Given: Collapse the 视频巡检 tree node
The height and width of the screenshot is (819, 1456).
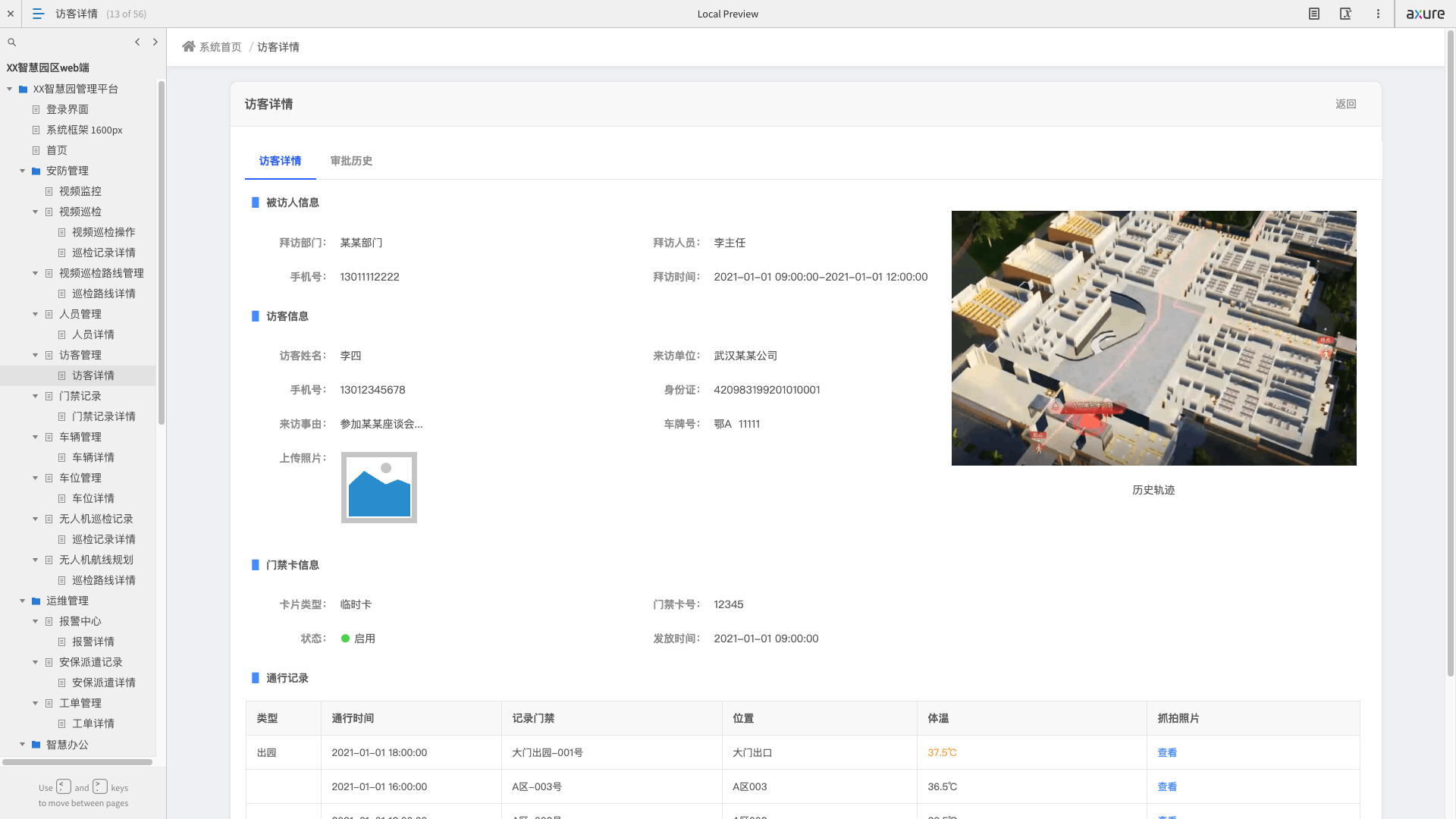Looking at the screenshot, I should click(35, 212).
